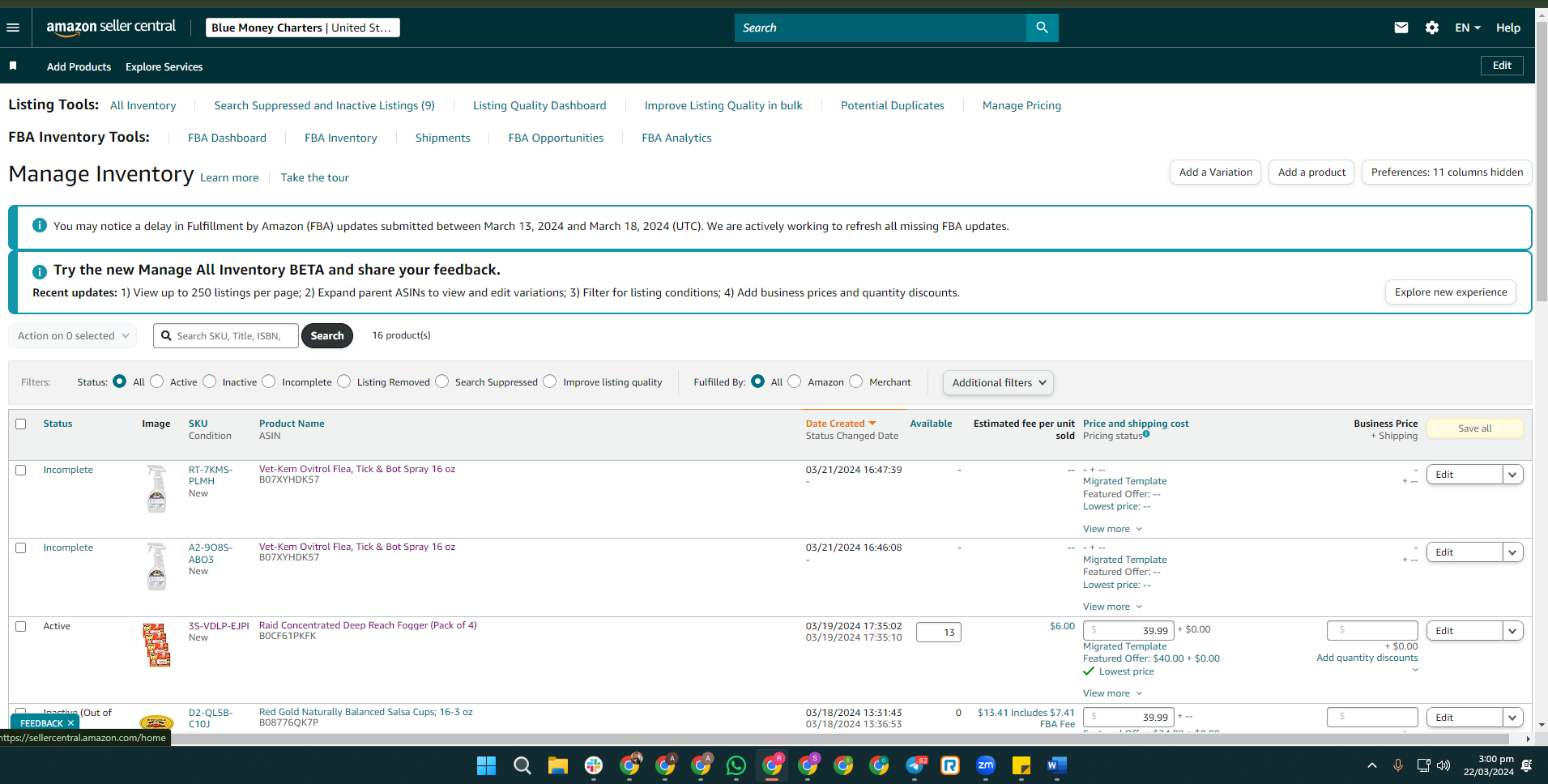Click the microphone tray icon

coord(1397,765)
